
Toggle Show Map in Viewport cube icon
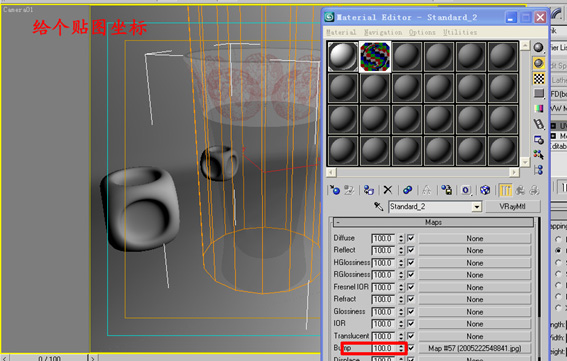coord(485,190)
